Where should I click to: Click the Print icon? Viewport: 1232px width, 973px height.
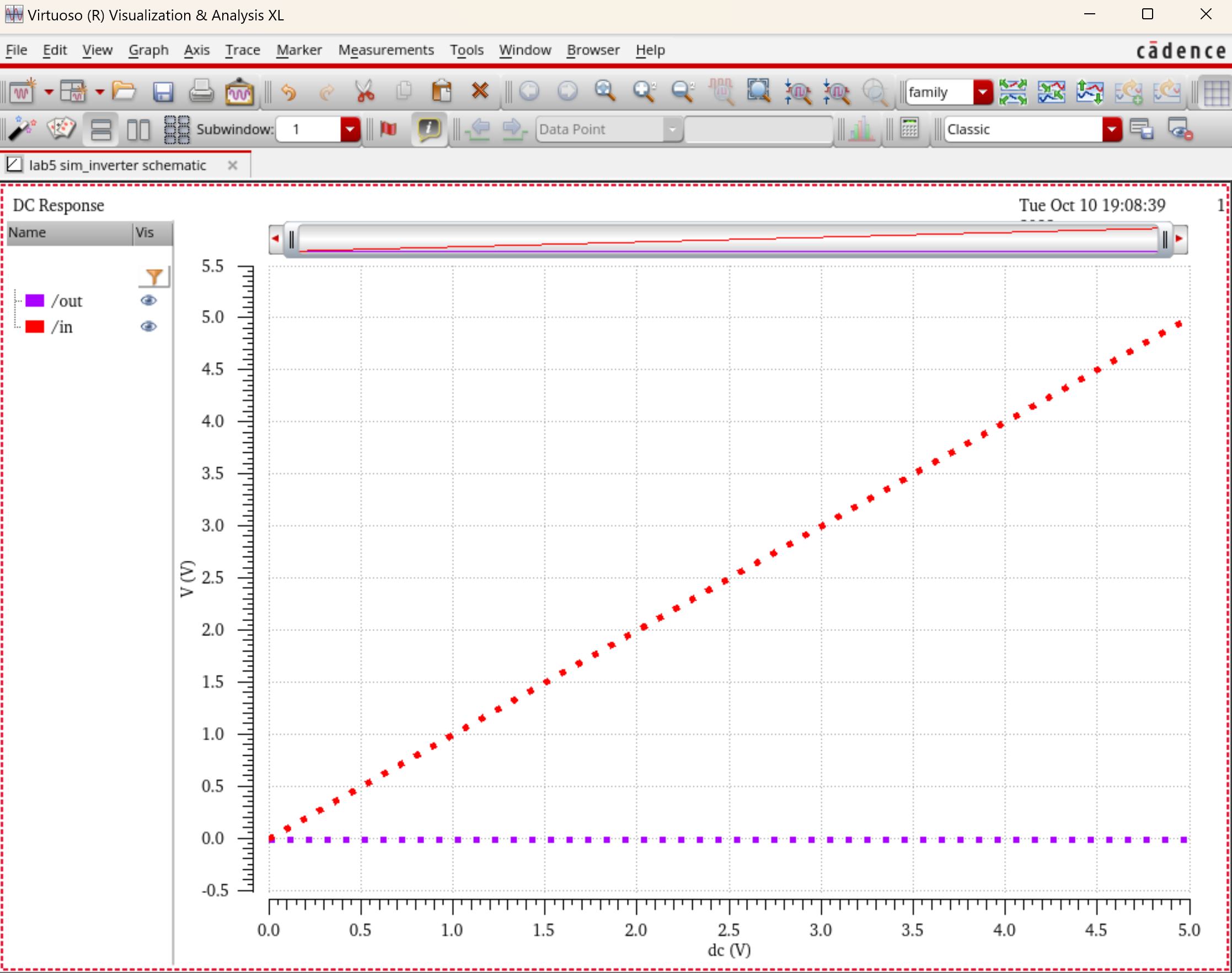(201, 92)
